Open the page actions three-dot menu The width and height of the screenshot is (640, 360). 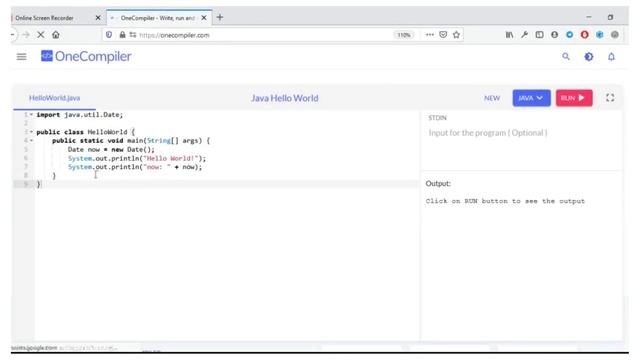429,35
